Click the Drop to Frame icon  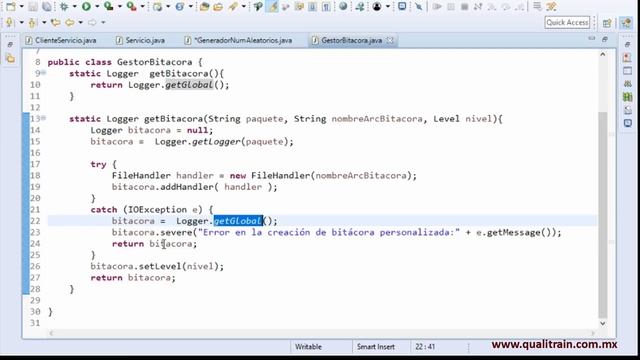[x=538, y=6]
